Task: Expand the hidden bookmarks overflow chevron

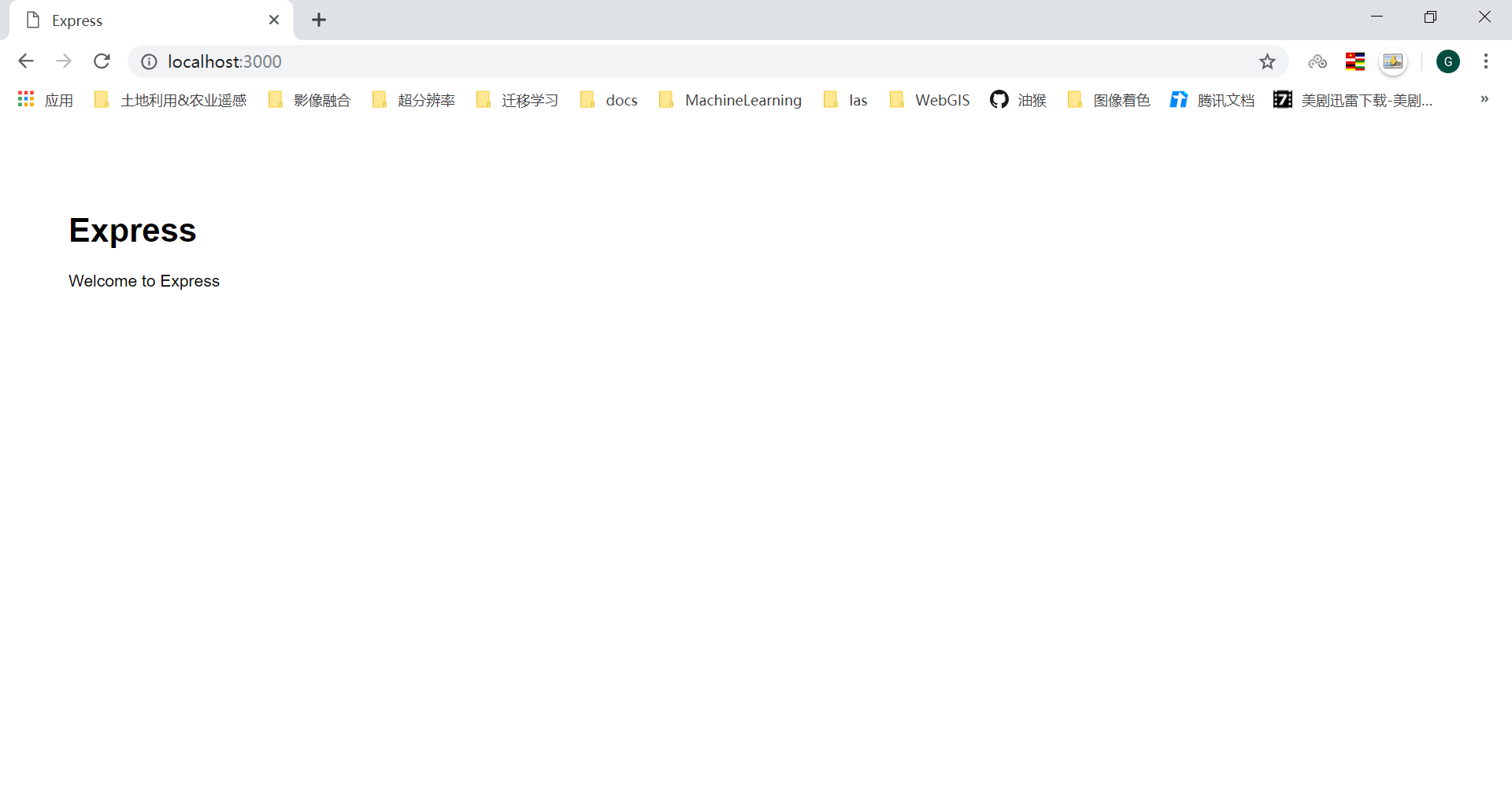Action: point(1484,99)
